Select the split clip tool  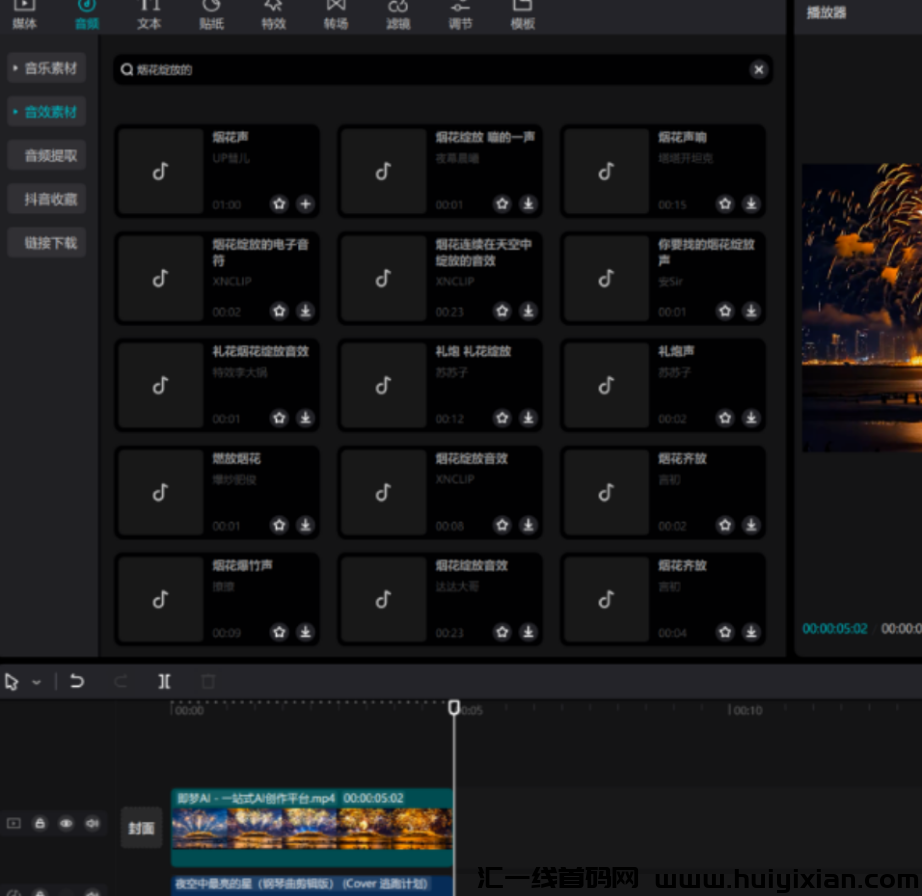[164, 682]
